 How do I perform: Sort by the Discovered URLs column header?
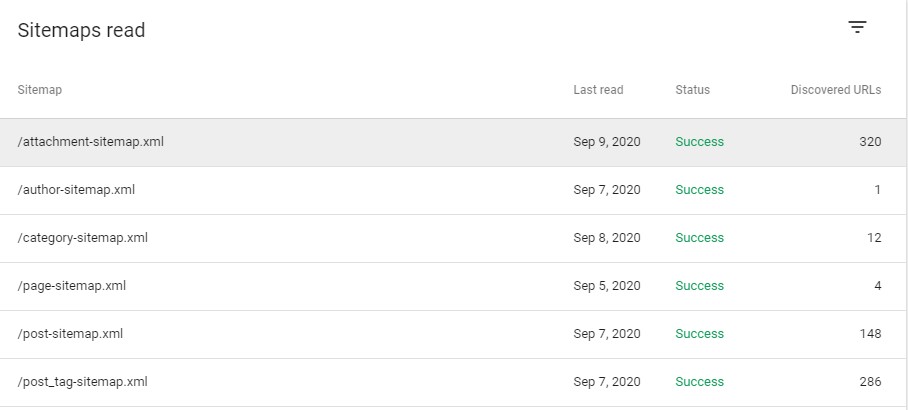pyautogui.click(x=835, y=90)
